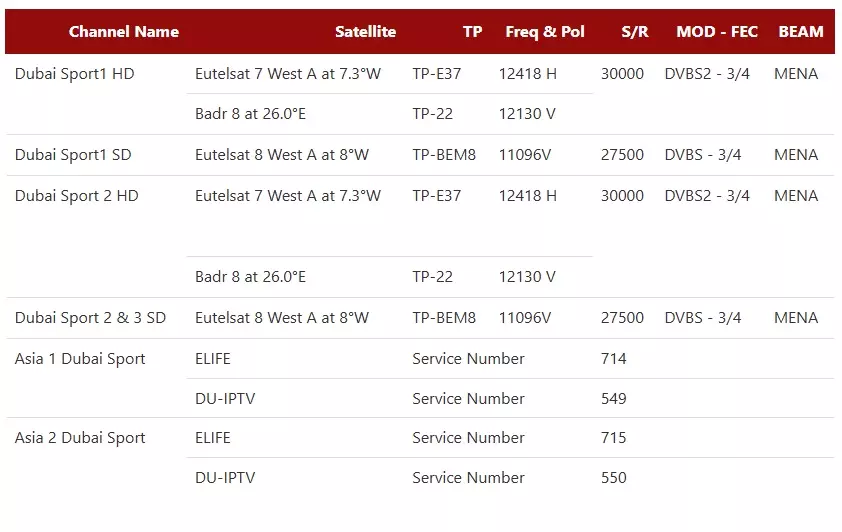This screenshot has width=842, height=532.
Task: Click the Asia 2 Dubai Sport channel
Action: (80, 438)
